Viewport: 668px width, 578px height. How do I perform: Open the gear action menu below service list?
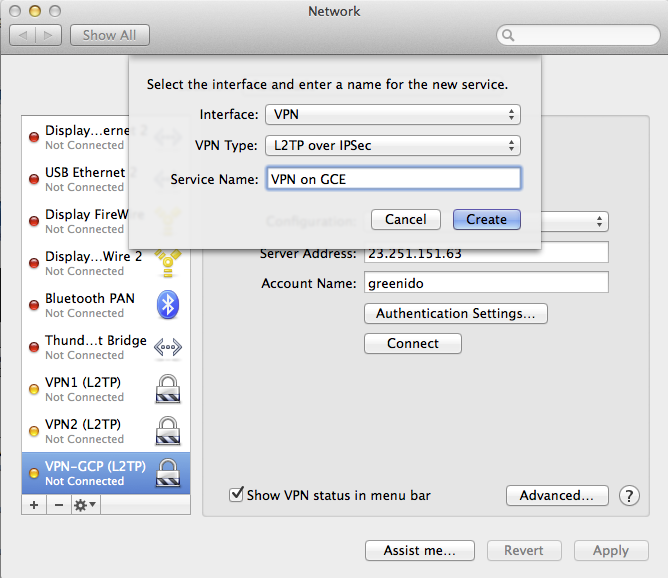coord(85,505)
